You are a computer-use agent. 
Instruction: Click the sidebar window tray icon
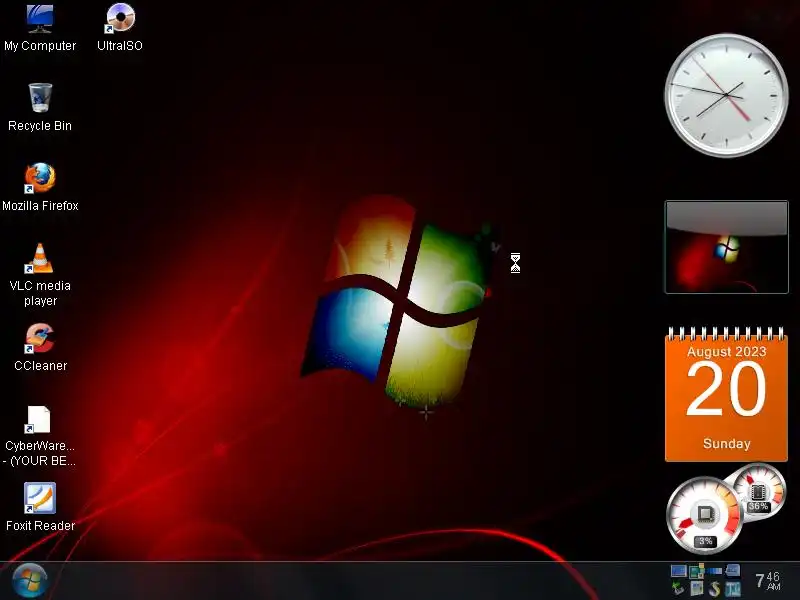[697, 588]
